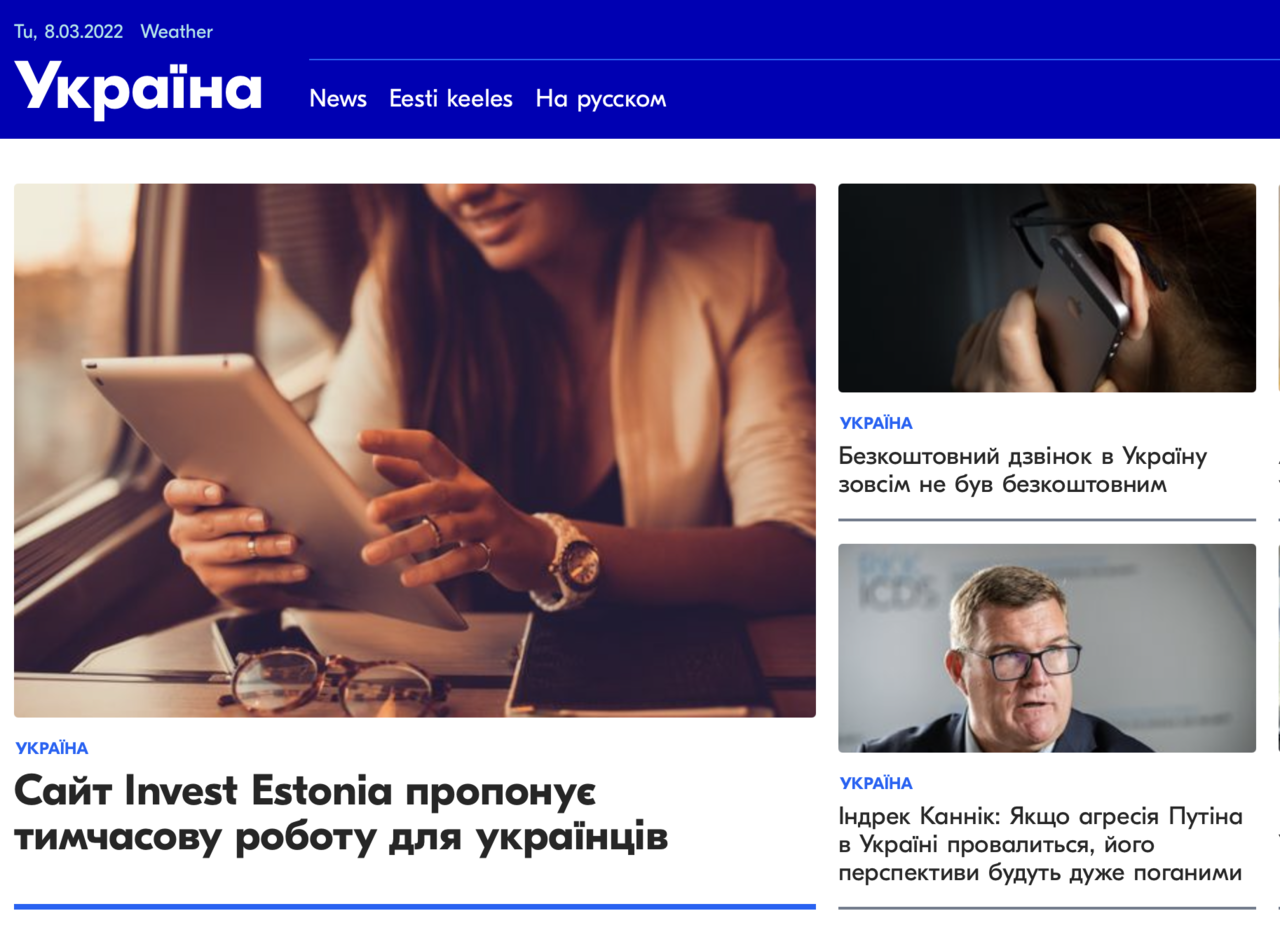Click the Україна site logo

click(138, 88)
